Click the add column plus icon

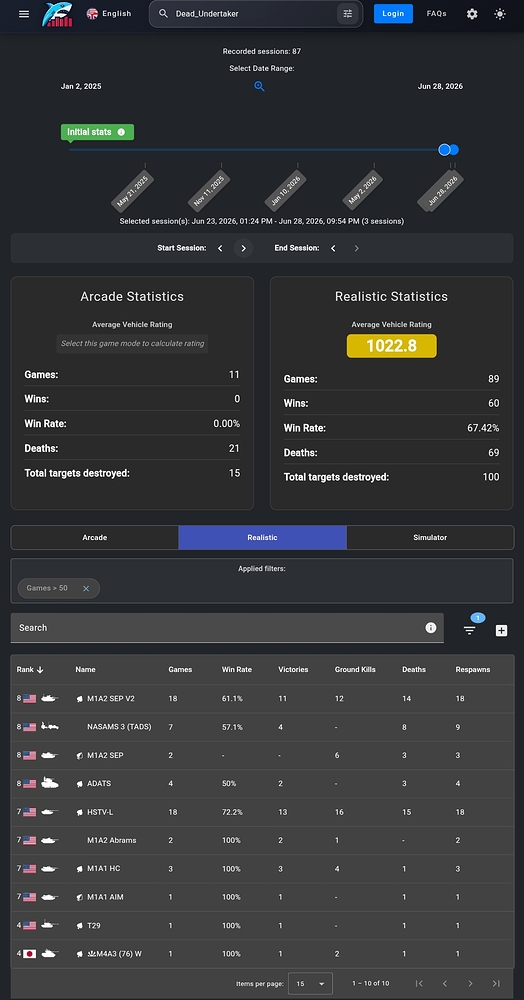[502, 630]
